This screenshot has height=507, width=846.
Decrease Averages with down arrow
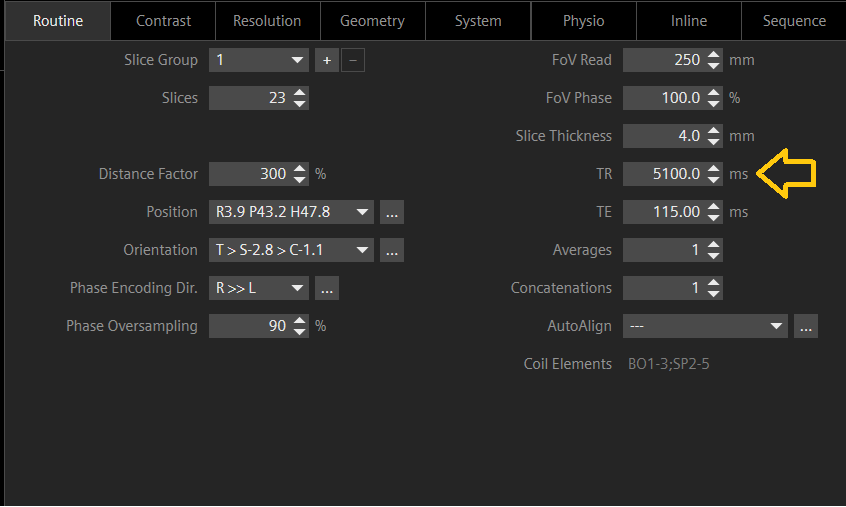pos(714,255)
